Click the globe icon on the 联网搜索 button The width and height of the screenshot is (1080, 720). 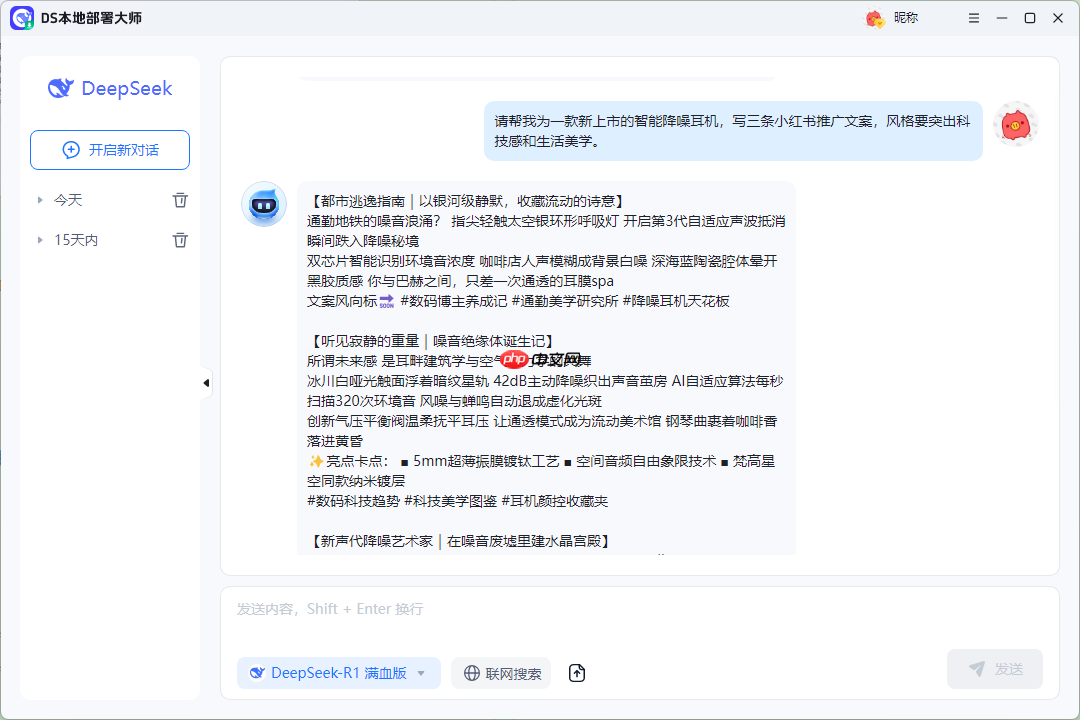point(470,673)
